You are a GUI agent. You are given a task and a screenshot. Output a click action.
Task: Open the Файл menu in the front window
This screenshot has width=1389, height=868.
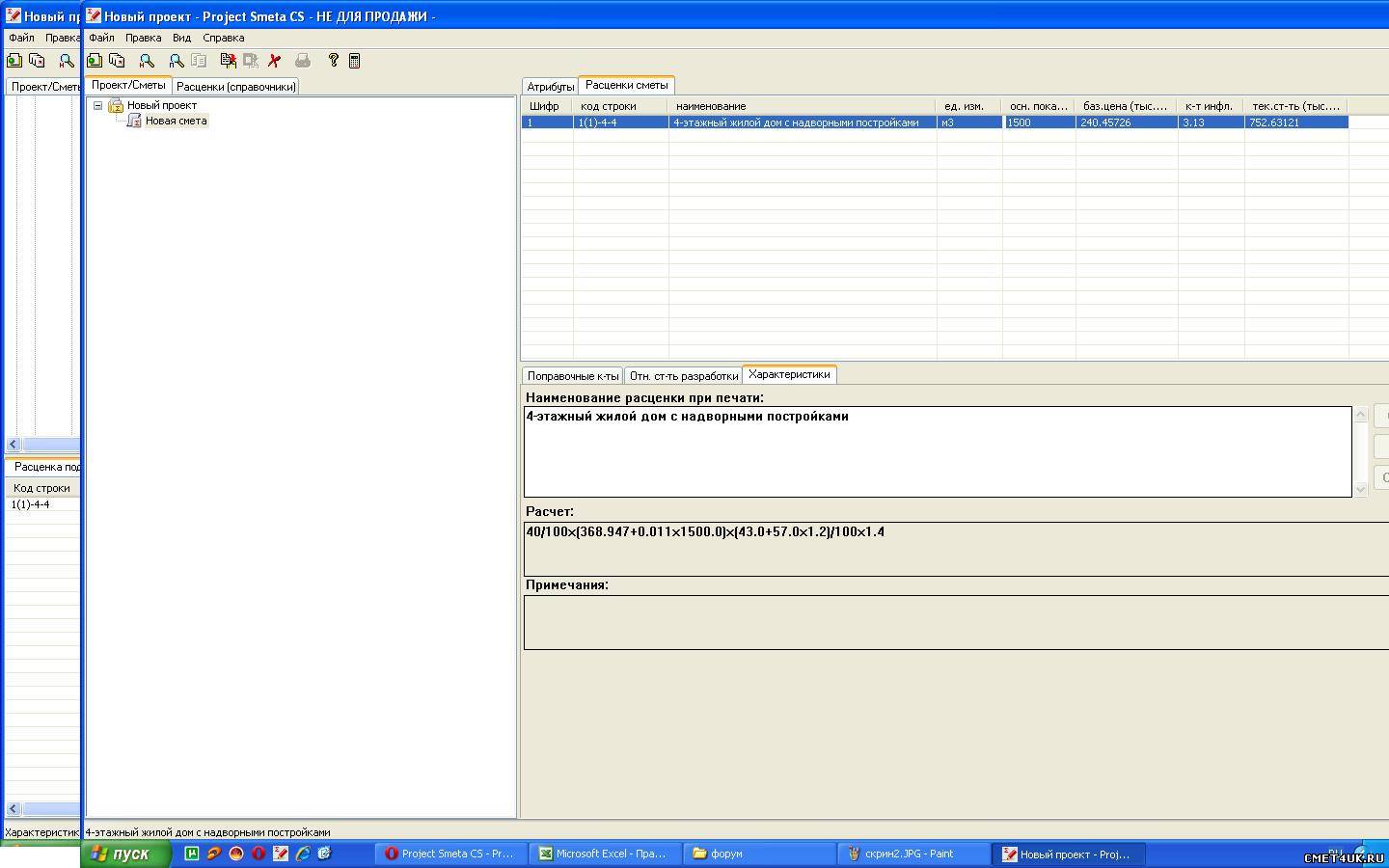coord(101,38)
